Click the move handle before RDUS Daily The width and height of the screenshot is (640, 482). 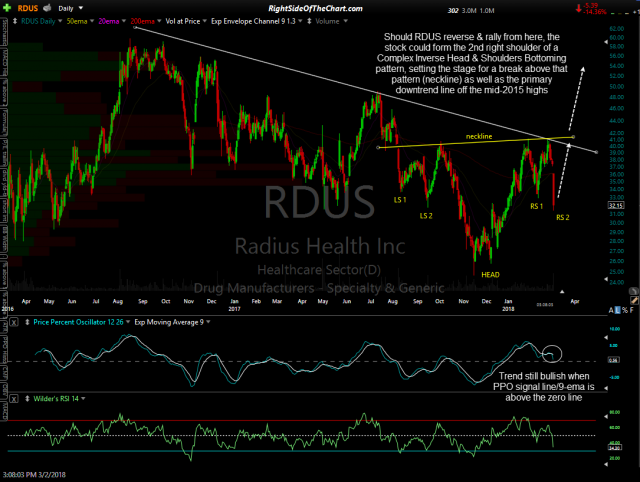[15, 21]
